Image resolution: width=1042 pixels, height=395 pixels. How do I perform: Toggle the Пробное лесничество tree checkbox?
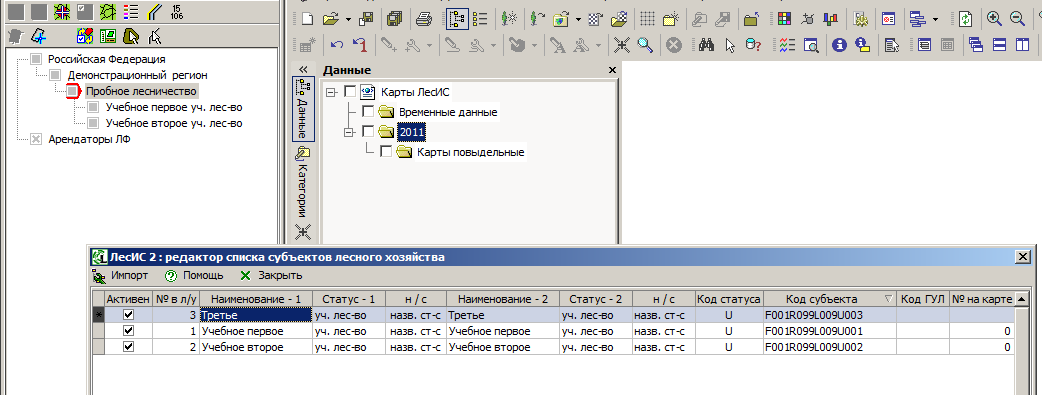click(73, 90)
